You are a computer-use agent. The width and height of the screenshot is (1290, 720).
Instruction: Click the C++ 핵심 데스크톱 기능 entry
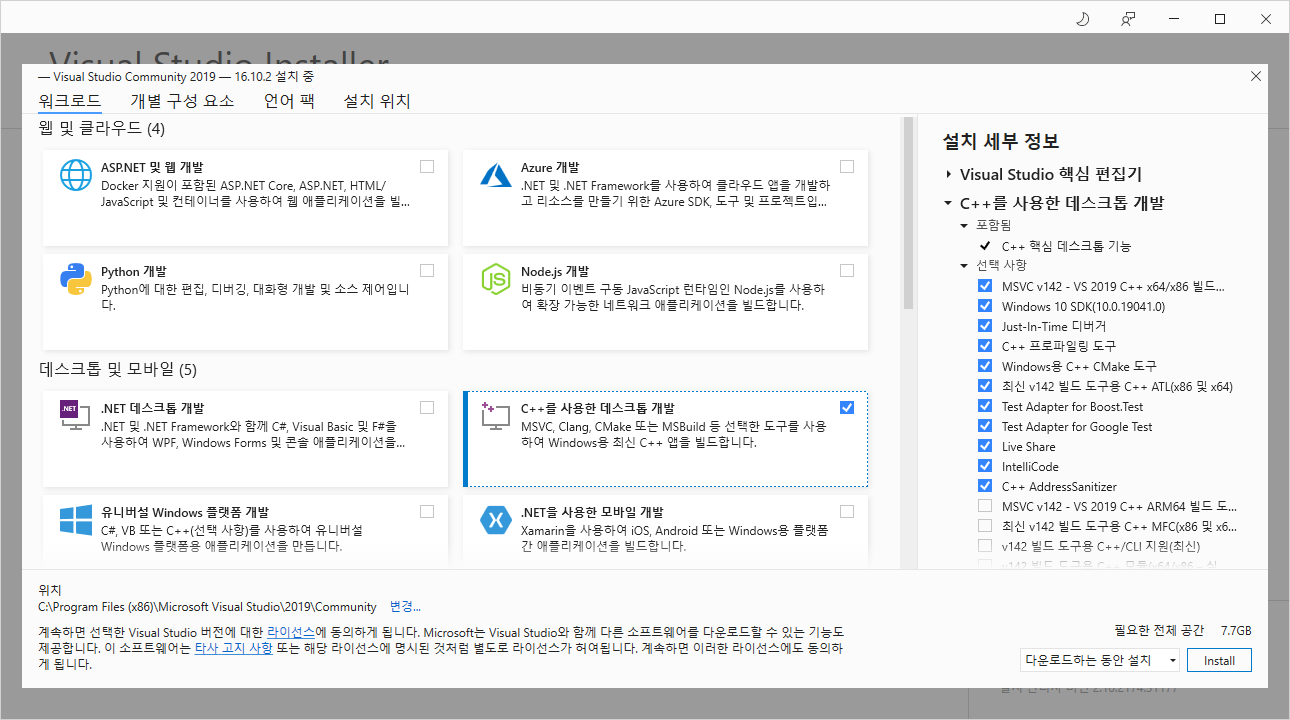pyautogui.click(x=1067, y=246)
